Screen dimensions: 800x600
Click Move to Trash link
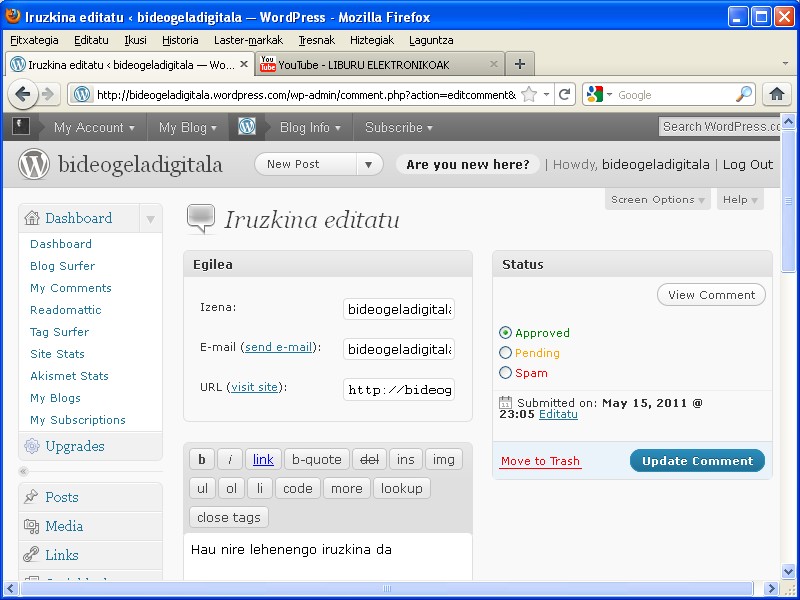(x=540, y=461)
